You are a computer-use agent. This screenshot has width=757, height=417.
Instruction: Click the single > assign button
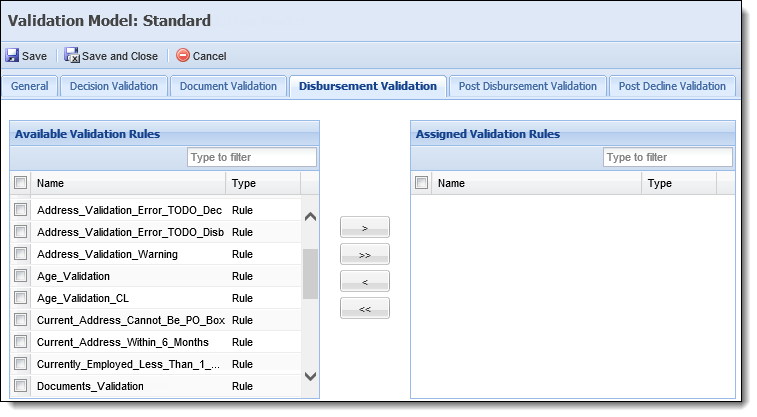[364, 227]
